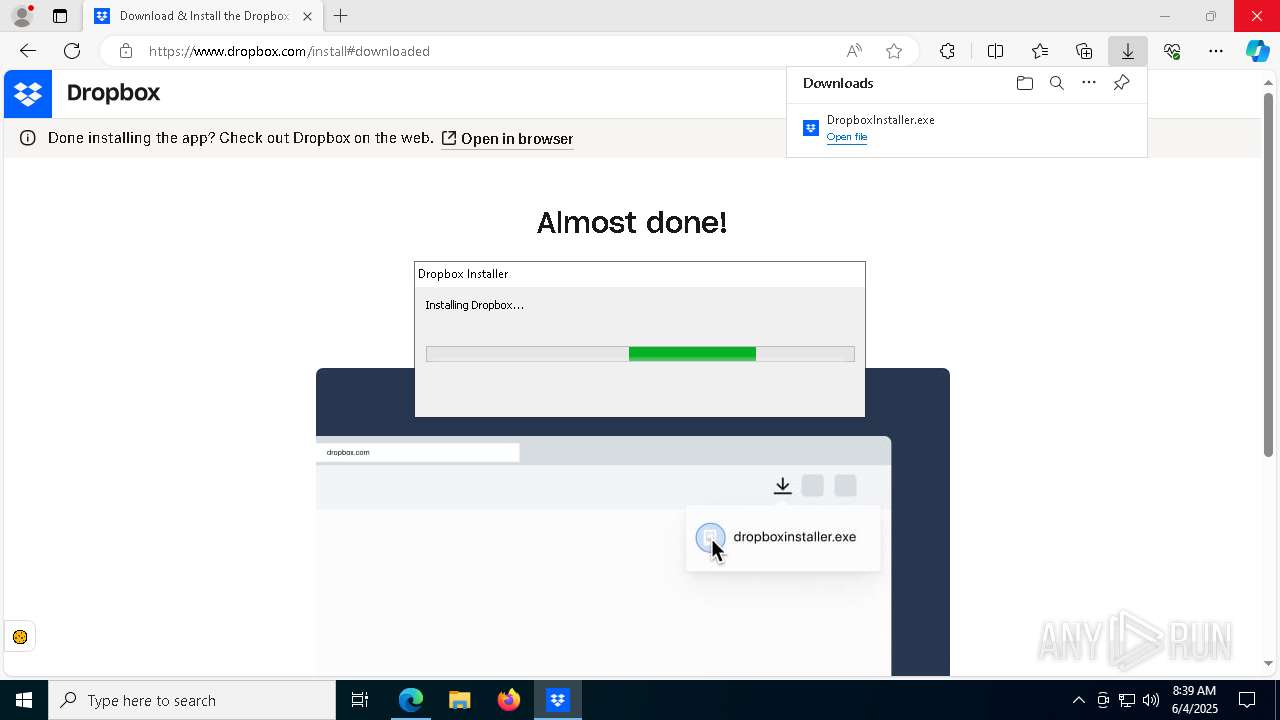Open Windows Start menu
The height and width of the screenshot is (720, 1280).
click(x=24, y=700)
